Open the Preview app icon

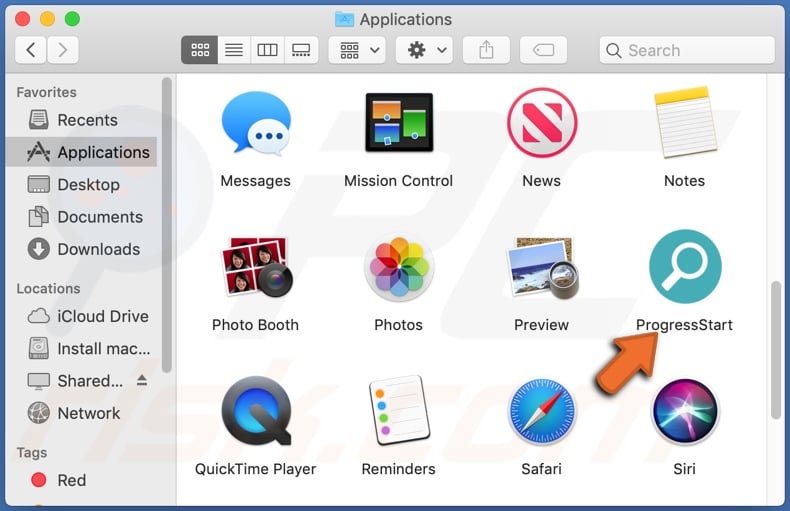[x=542, y=267]
